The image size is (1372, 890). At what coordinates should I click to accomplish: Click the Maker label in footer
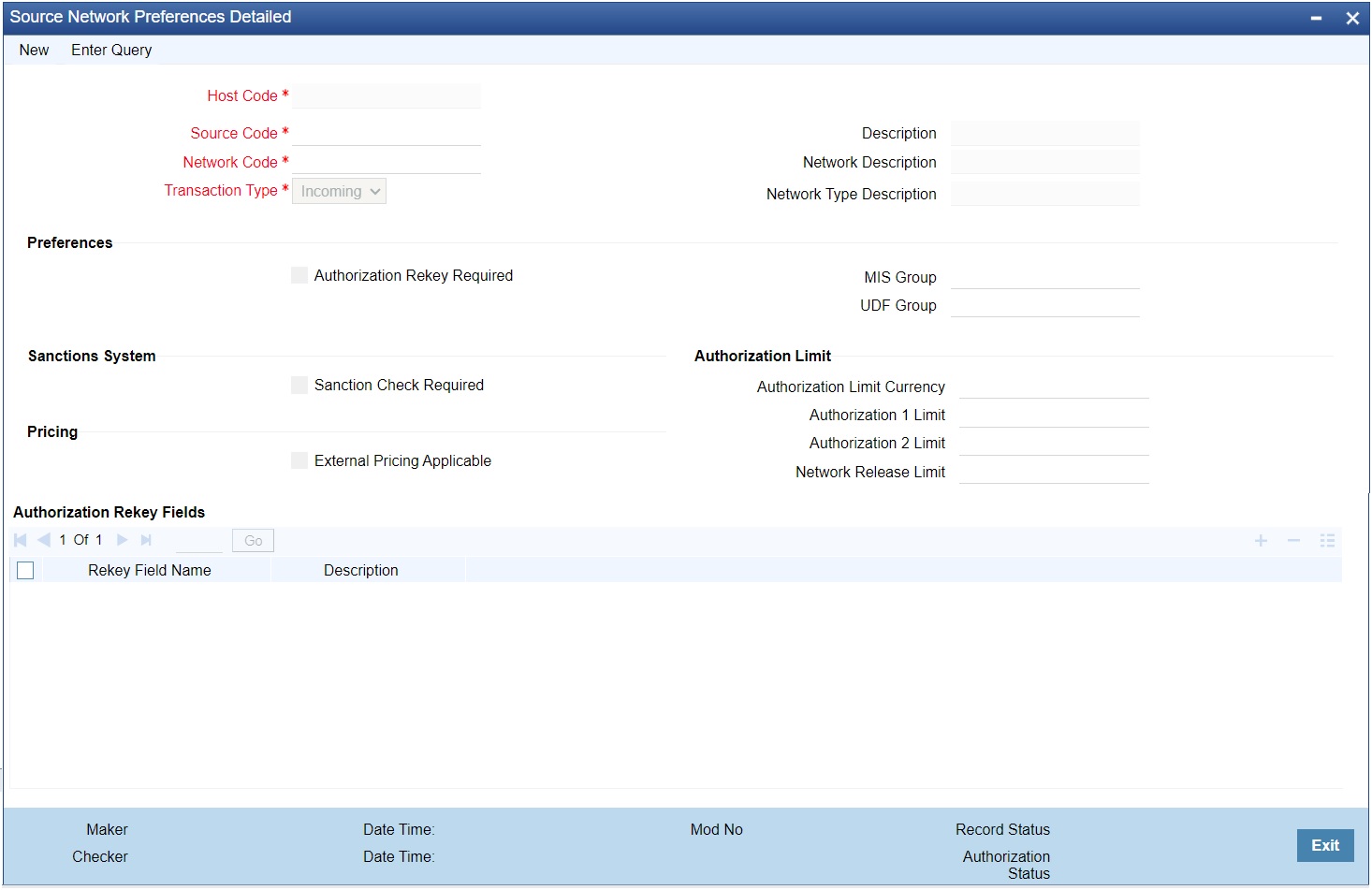[108, 829]
